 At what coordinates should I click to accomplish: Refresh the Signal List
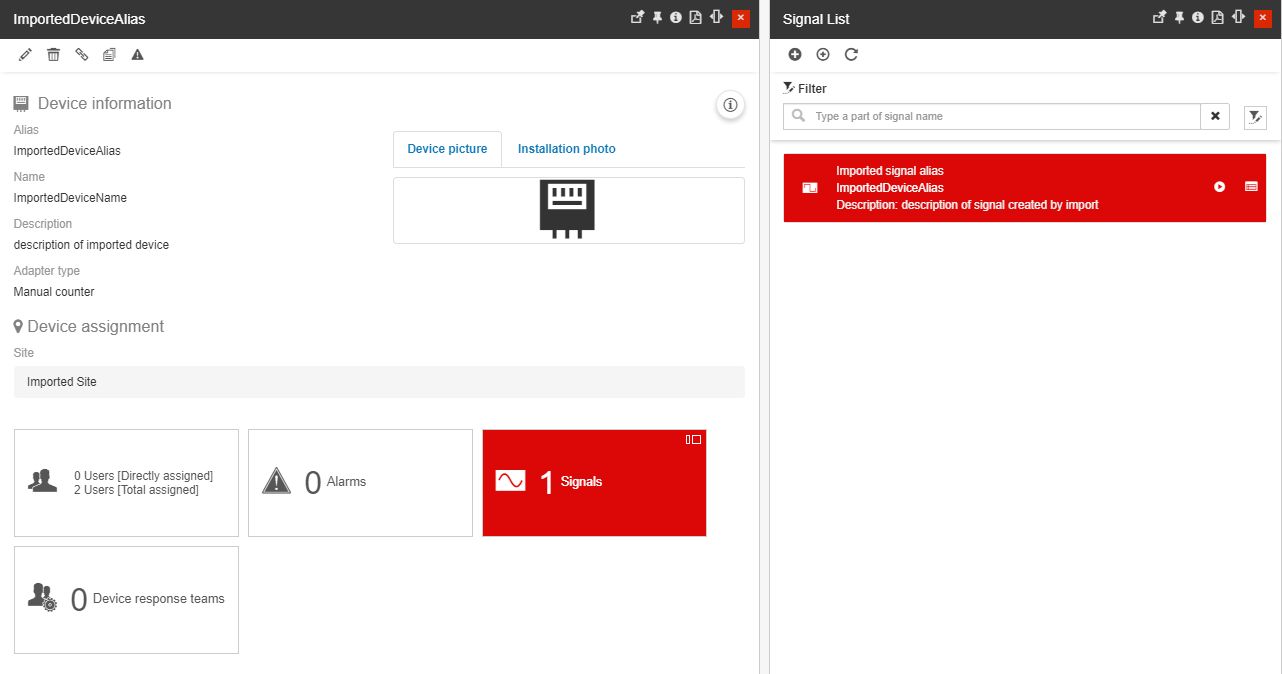851,55
